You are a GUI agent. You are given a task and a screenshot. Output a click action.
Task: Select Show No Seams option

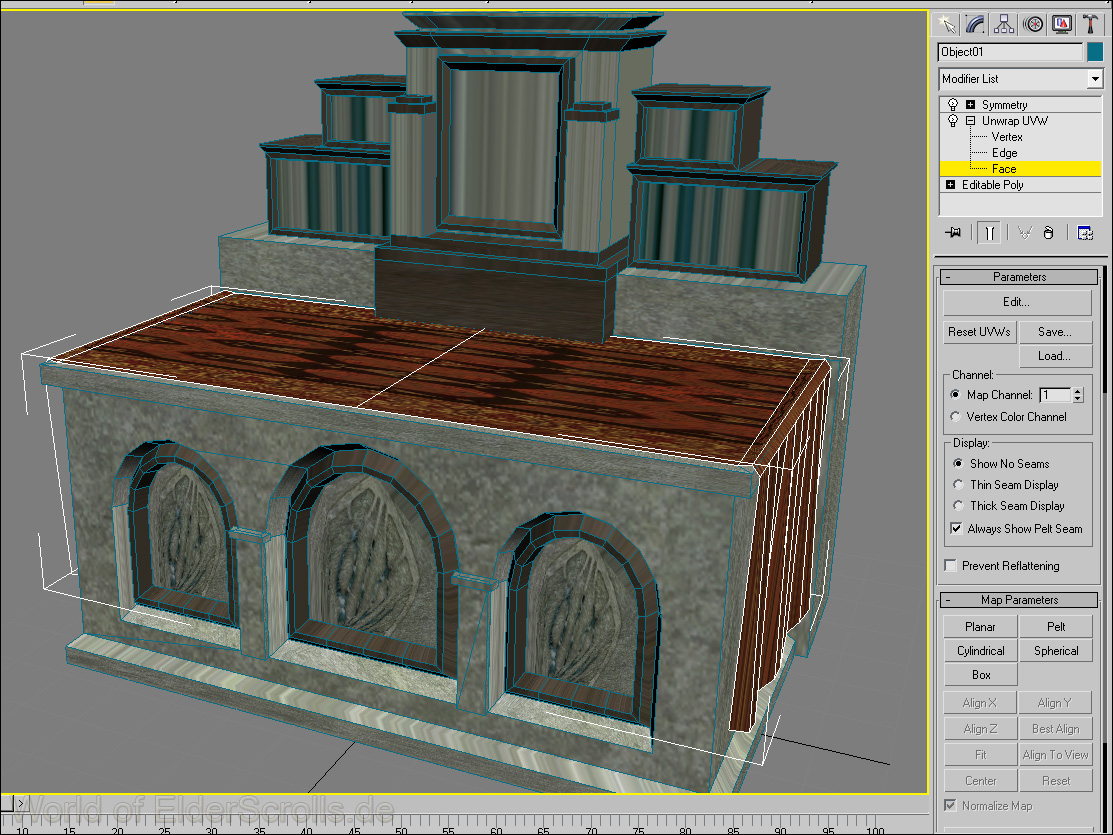[958, 464]
